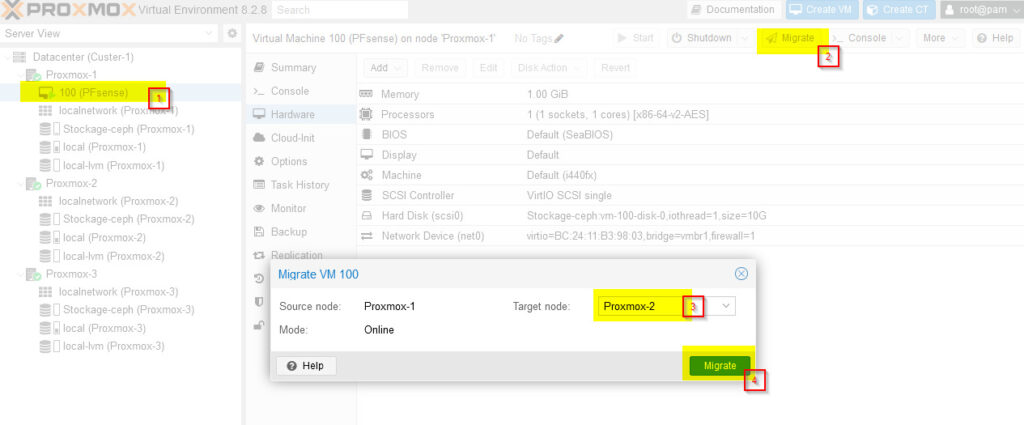The height and width of the screenshot is (425, 1024).
Task: Select local (Proxmox-1) storage
Action: click(104, 147)
